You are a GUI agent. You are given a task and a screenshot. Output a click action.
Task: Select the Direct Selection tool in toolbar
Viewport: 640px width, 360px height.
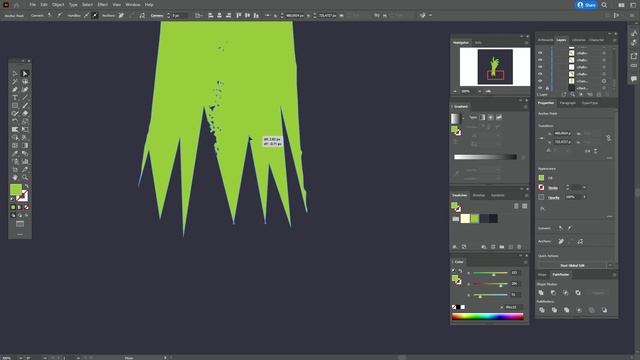pyautogui.click(x=25, y=74)
